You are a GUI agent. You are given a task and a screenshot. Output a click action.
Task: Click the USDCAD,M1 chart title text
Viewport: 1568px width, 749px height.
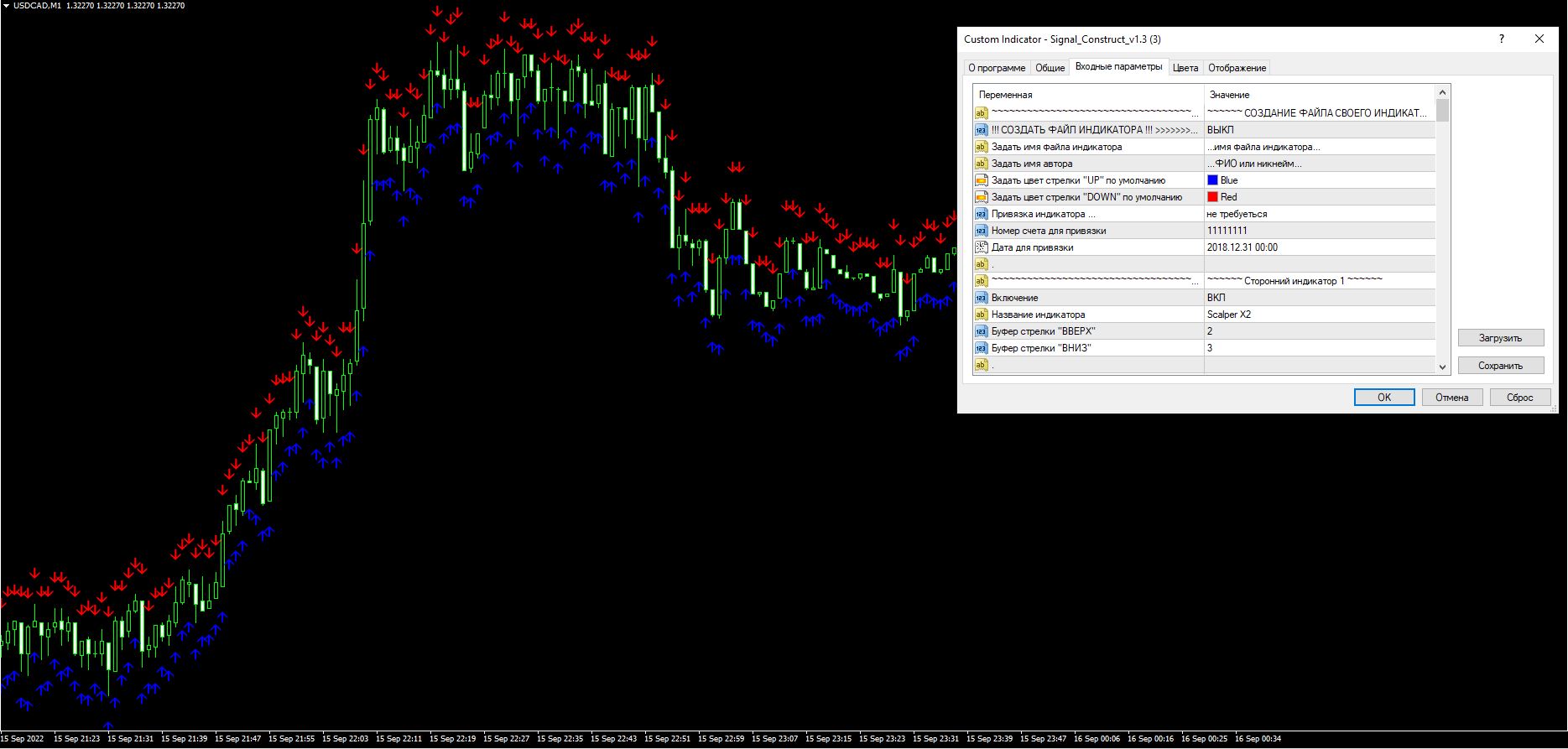38,6
